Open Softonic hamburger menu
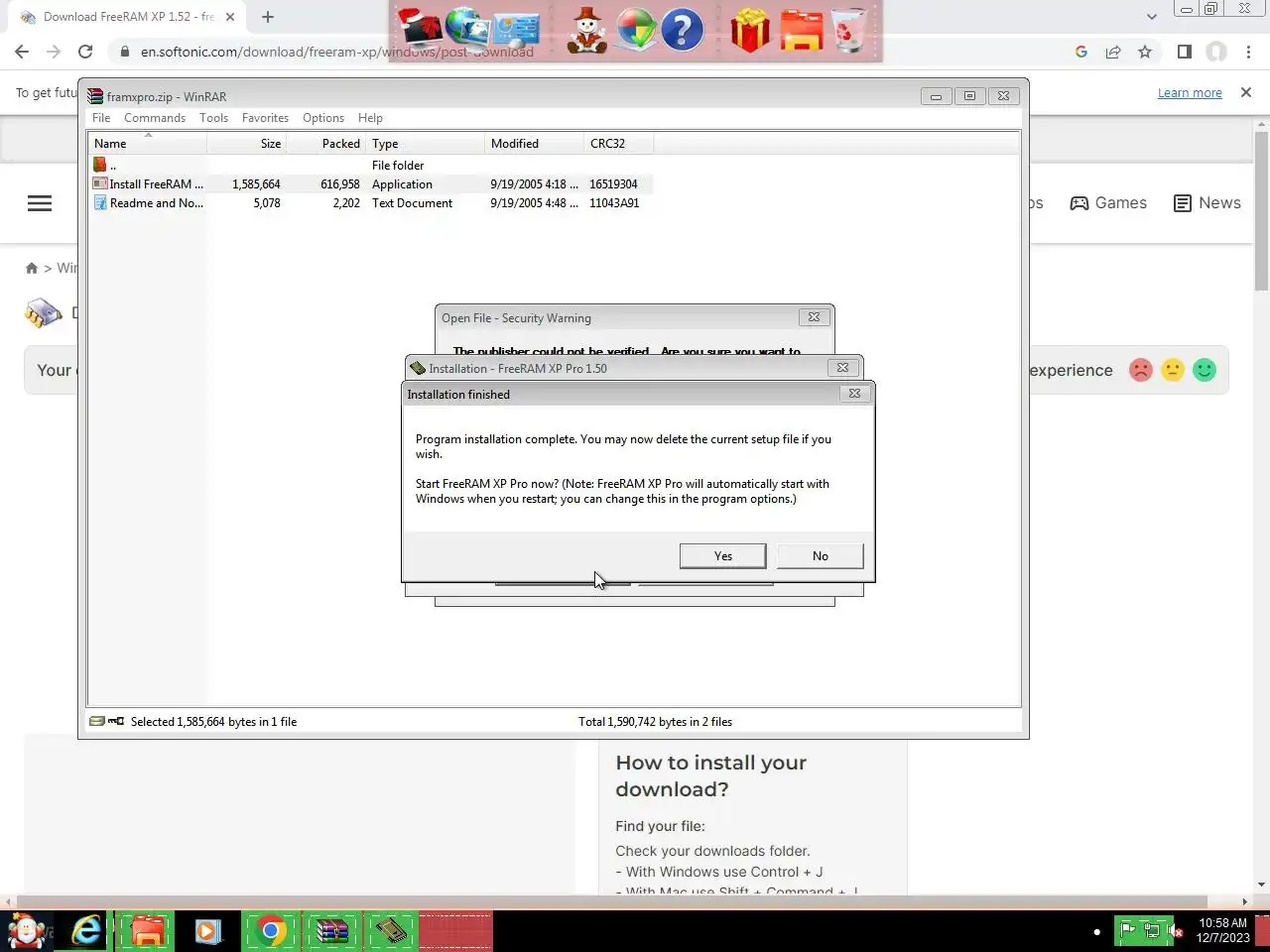1270x952 pixels. (x=40, y=203)
